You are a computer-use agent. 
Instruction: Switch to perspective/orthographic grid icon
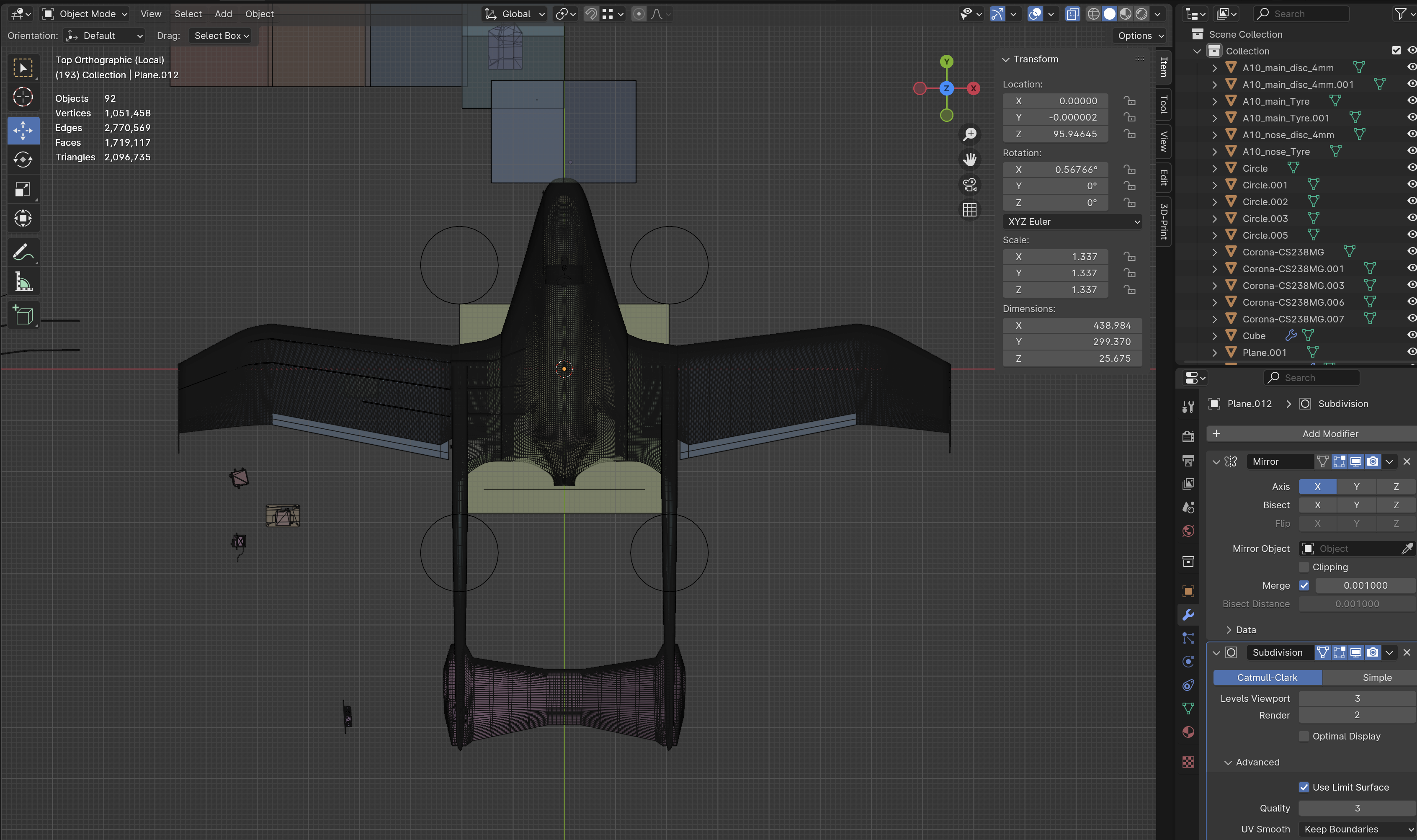(969, 210)
